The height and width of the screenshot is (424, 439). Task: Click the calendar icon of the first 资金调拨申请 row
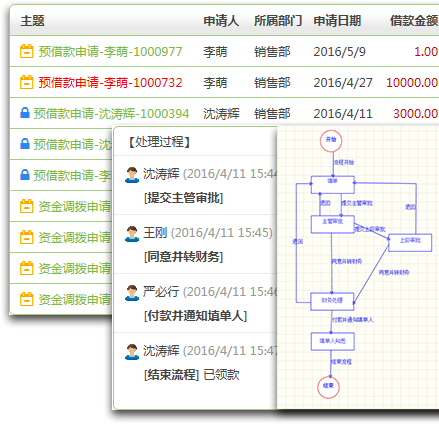pyautogui.click(x=26, y=206)
